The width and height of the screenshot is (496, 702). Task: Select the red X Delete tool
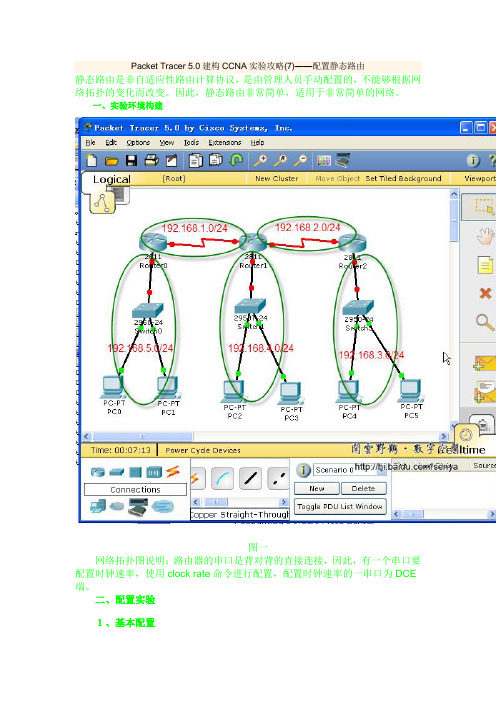coord(485,293)
